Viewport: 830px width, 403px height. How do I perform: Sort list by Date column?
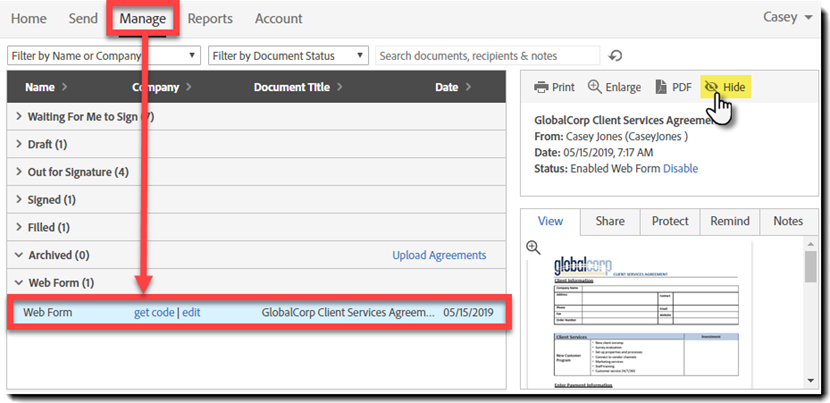[x=453, y=87]
